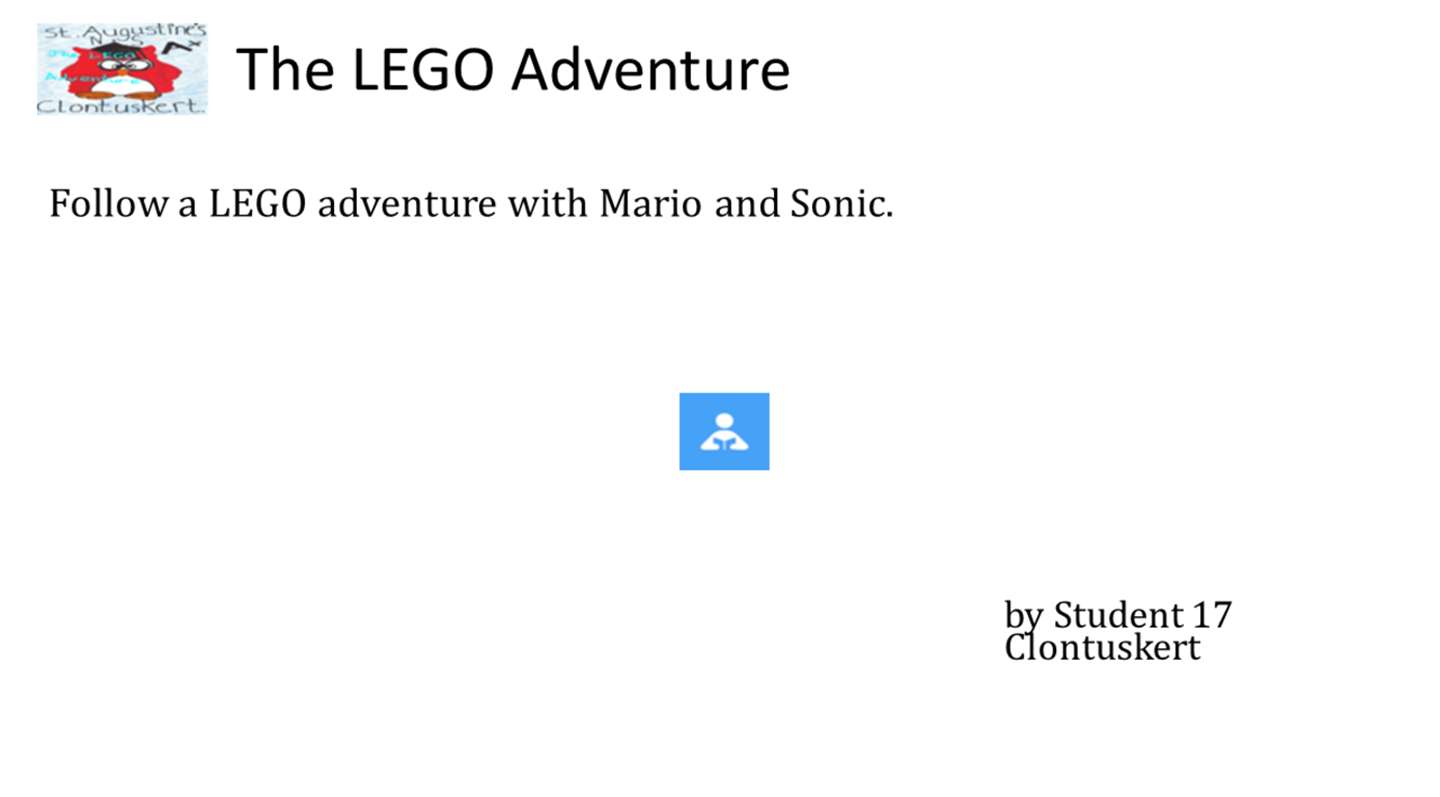Click "Clontuskert." text inside the logo image
Viewport: 1440px width, 797px height.
[122, 106]
